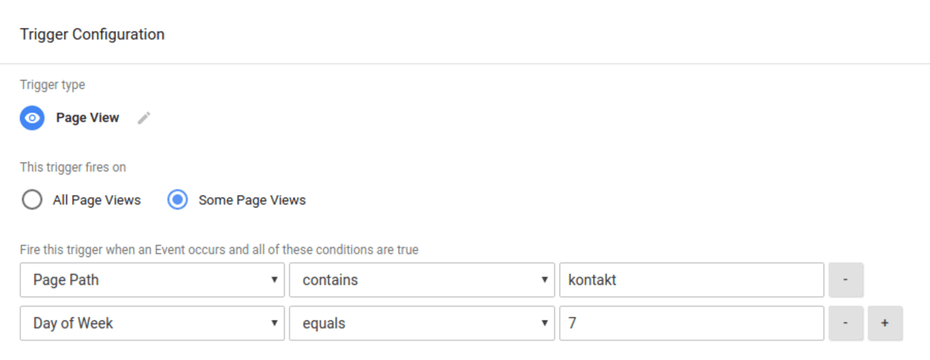Click the 'This trigger fires on' label
Screen dimensions: 930x360
point(73,168)
